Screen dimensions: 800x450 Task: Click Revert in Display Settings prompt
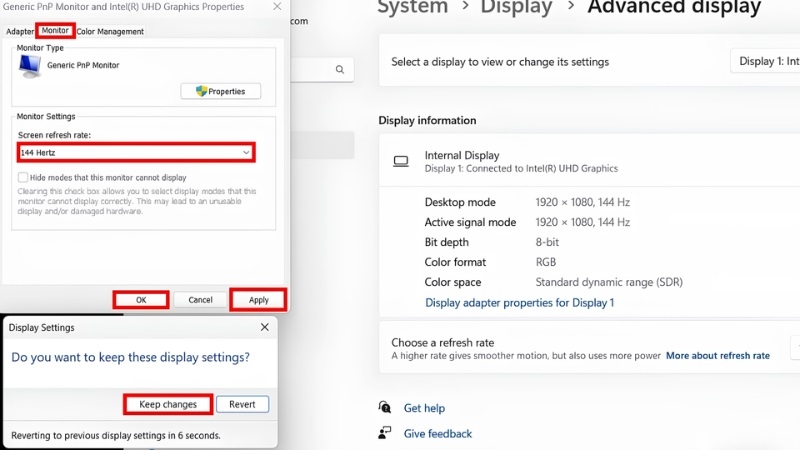[242, 404]
